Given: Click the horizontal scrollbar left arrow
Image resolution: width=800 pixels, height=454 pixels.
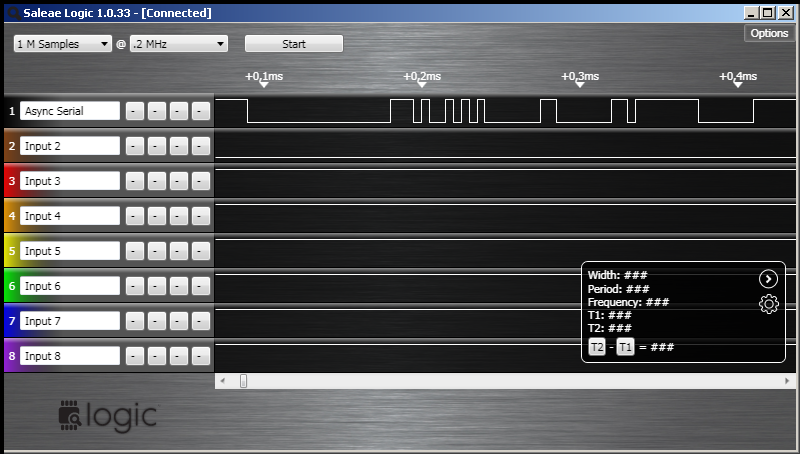Looking at the screenshot, I should click(222, 381).
